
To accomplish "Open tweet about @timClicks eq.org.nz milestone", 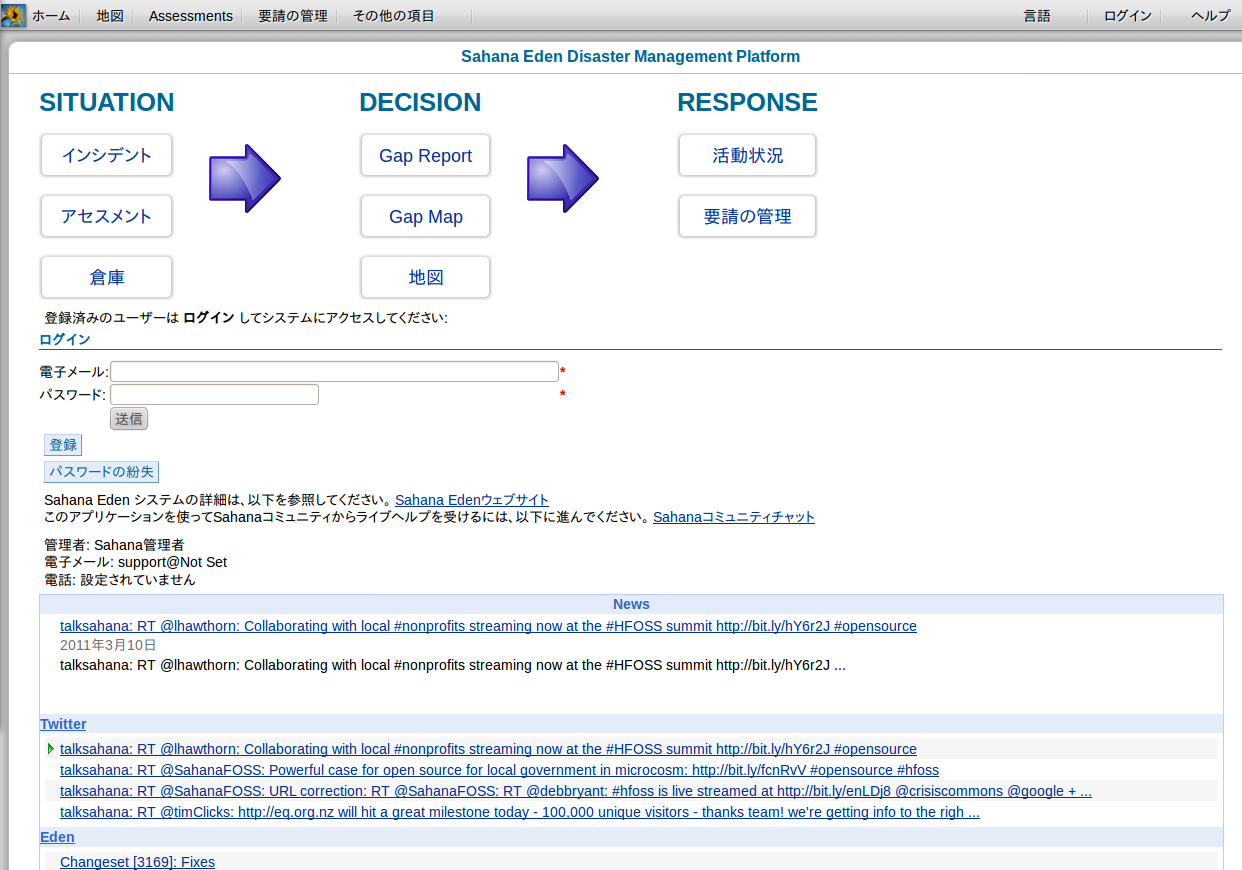I will [x=520, y=812].
